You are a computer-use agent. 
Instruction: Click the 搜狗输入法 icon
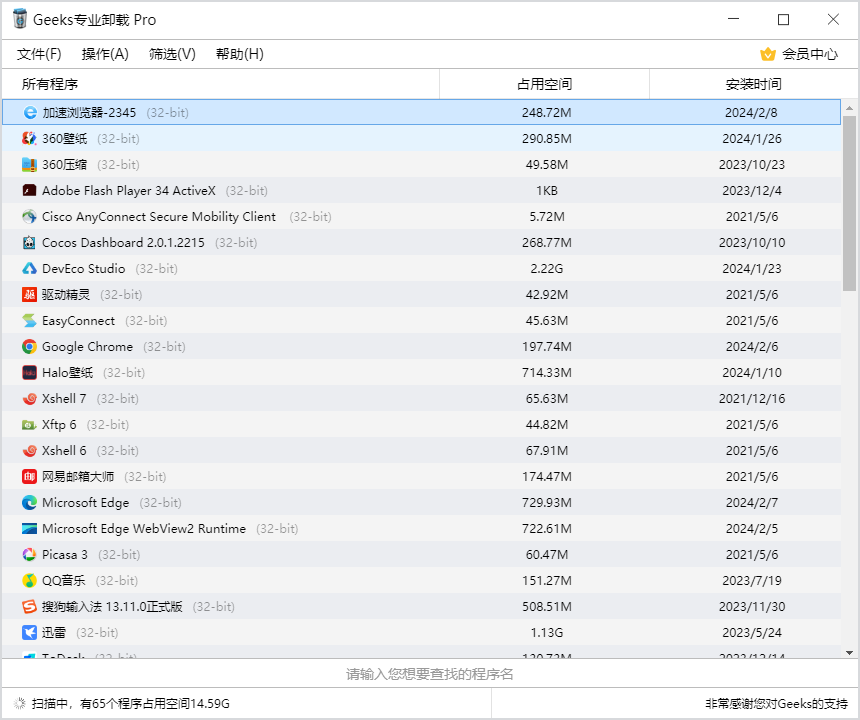29,606
